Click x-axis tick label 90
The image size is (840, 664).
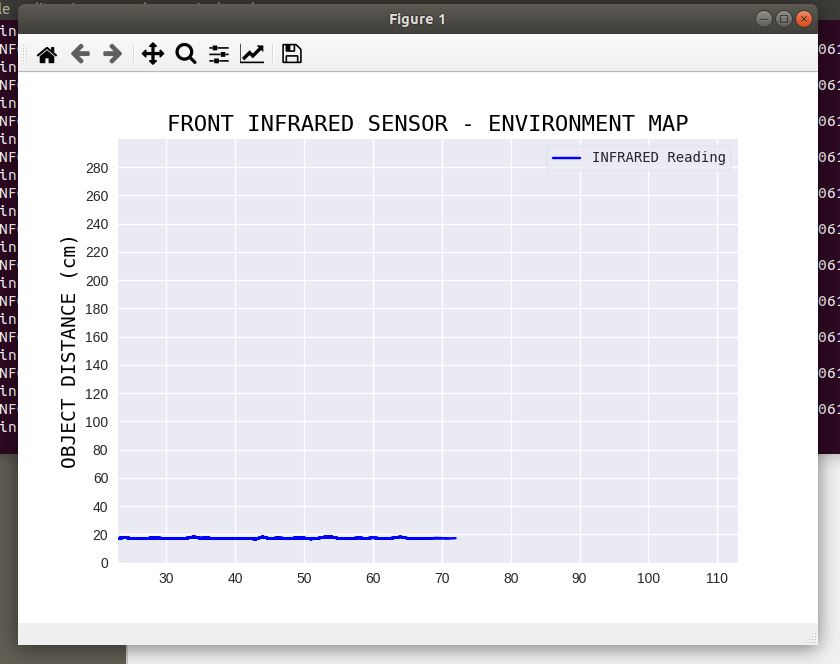tap(579, 578)
